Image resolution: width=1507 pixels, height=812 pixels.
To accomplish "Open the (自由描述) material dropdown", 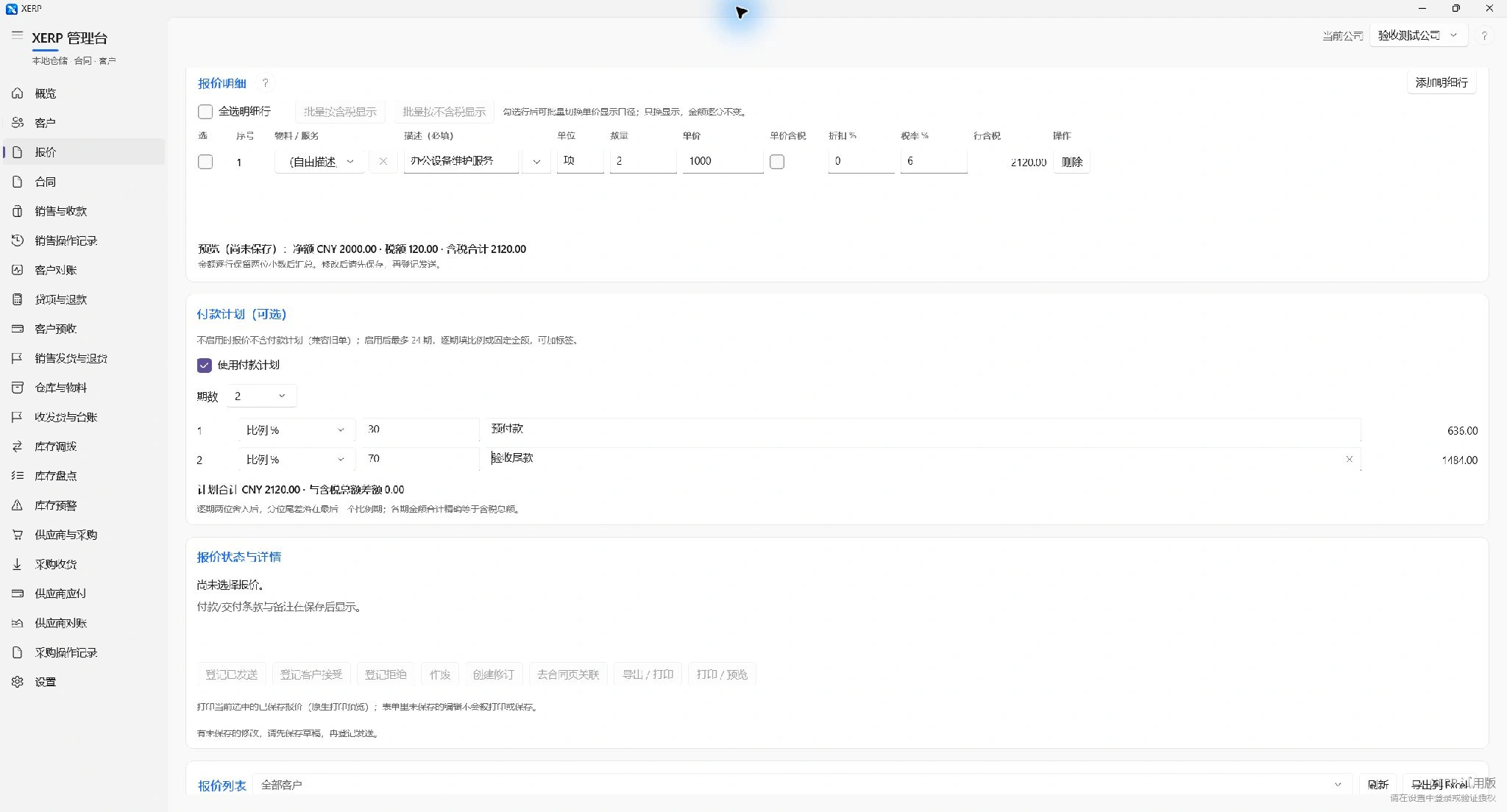I will (320, 162).
